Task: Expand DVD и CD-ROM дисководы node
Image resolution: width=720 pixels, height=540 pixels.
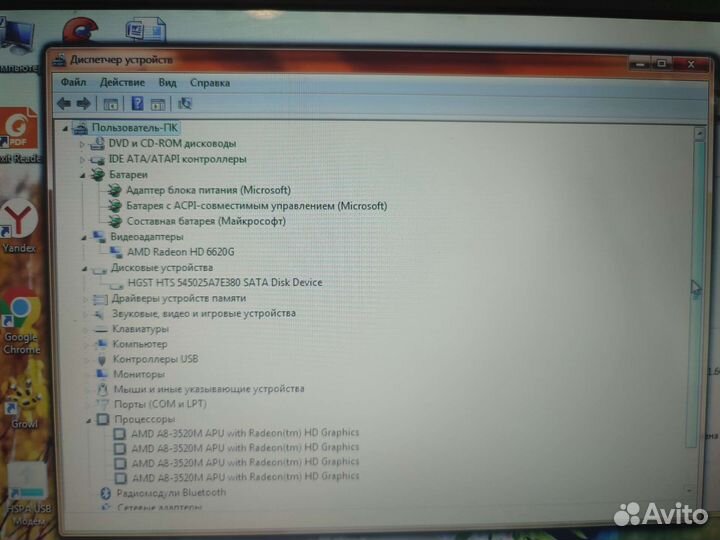Action: [82, 145]
